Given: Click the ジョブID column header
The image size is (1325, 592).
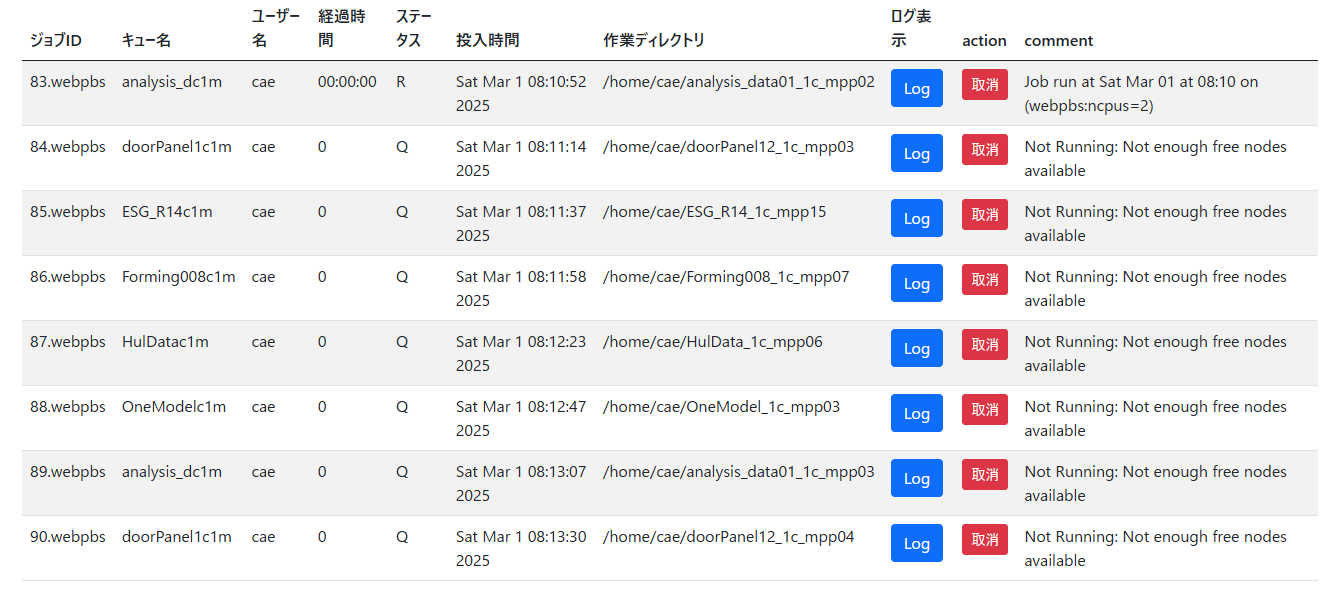Looking at the screenshot, I should (x=56, y=40).
